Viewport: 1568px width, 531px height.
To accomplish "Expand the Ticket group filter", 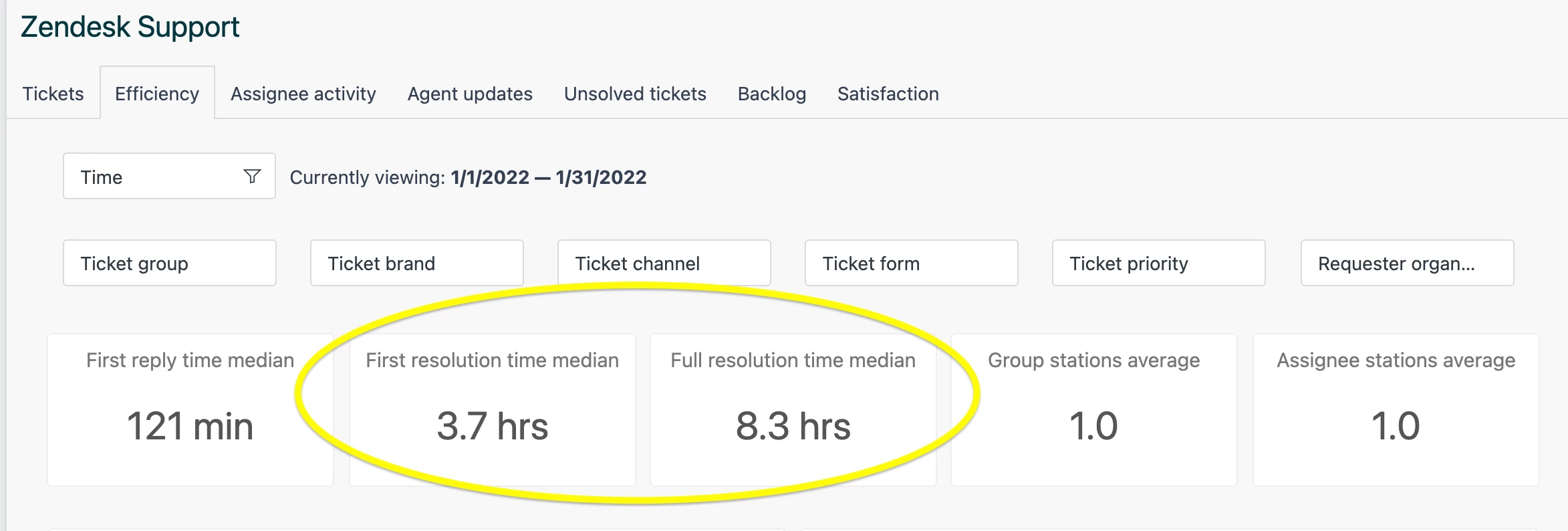I will (x=170, y=263).
